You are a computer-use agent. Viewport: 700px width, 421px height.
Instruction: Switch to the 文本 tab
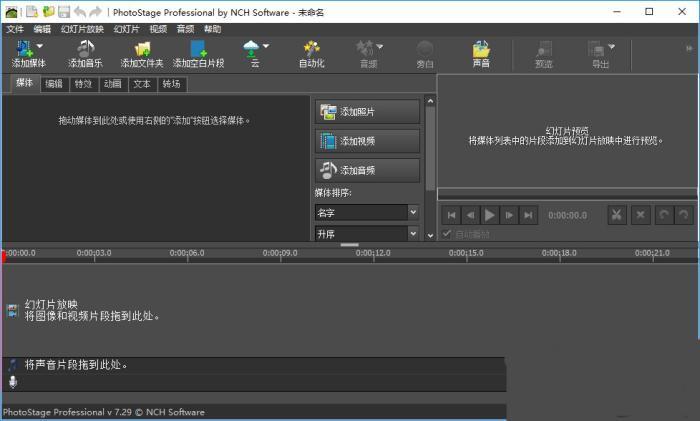pos(142,84)
